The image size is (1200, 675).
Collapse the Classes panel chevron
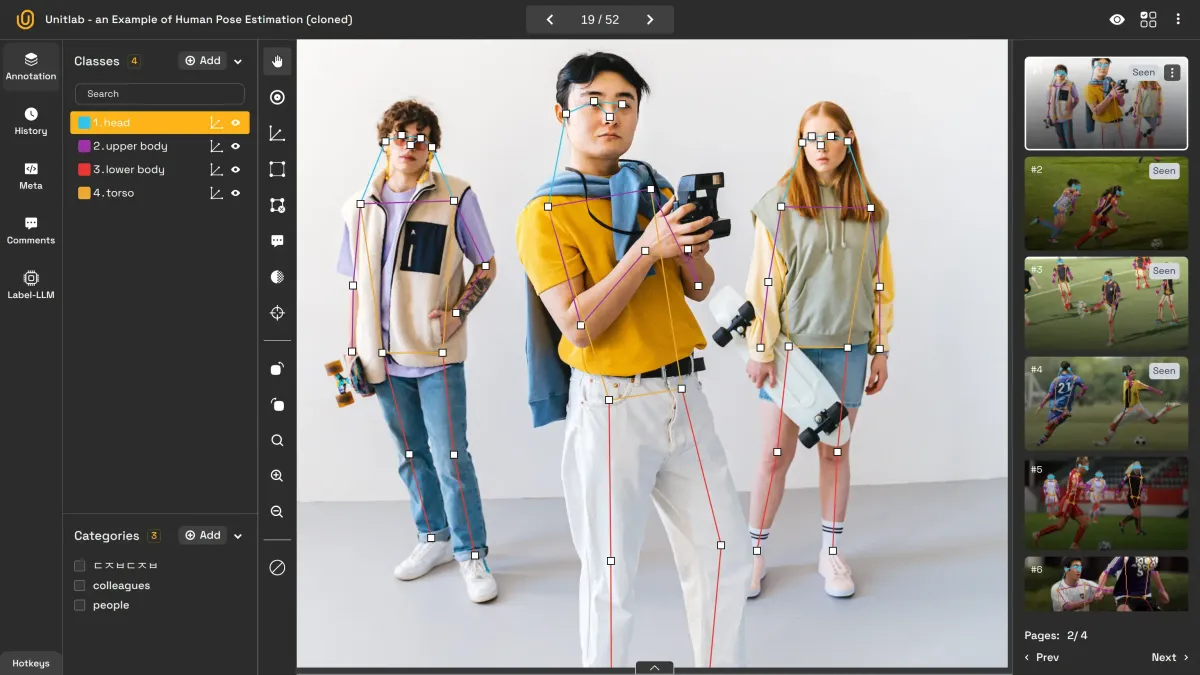point(238,61)
